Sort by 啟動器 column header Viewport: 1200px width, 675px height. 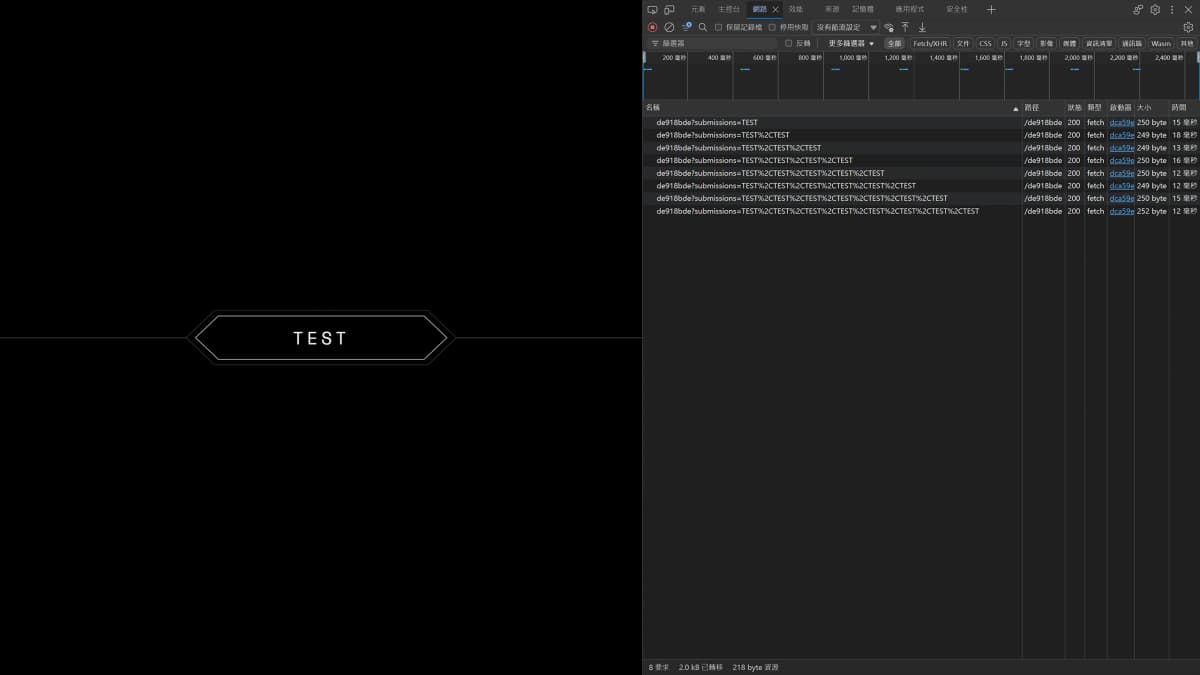pos(1121,107)
